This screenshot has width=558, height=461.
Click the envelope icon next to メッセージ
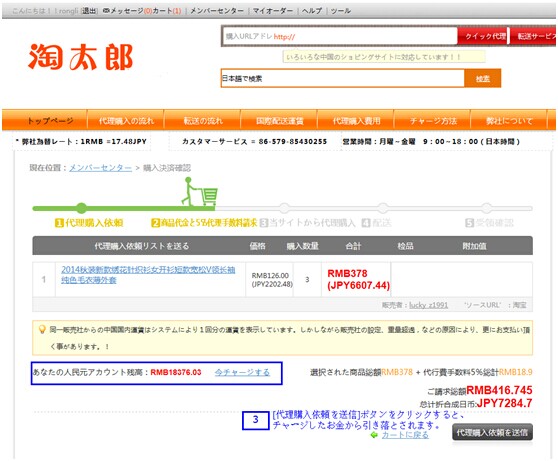point(106,11)
